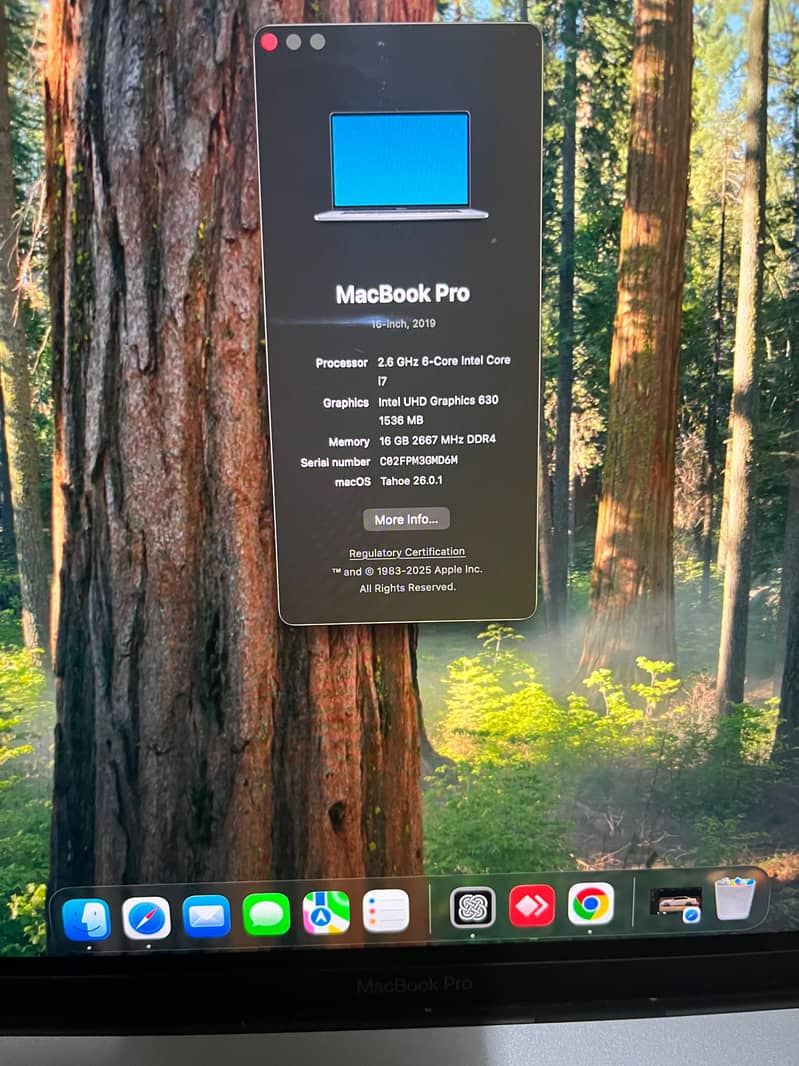Click the 'macOS' label
The width and height of the screenshot is (799, 1066).
pos(353,482)
